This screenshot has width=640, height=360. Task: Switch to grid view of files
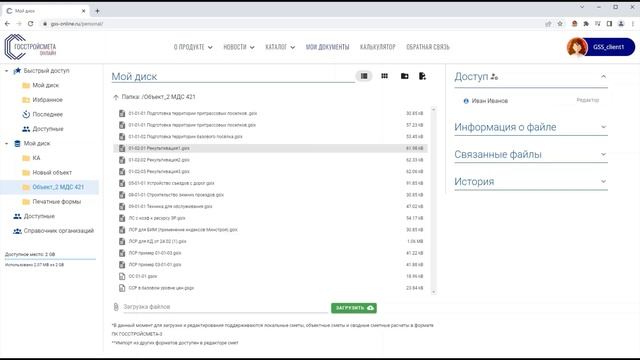coord(384,76)
